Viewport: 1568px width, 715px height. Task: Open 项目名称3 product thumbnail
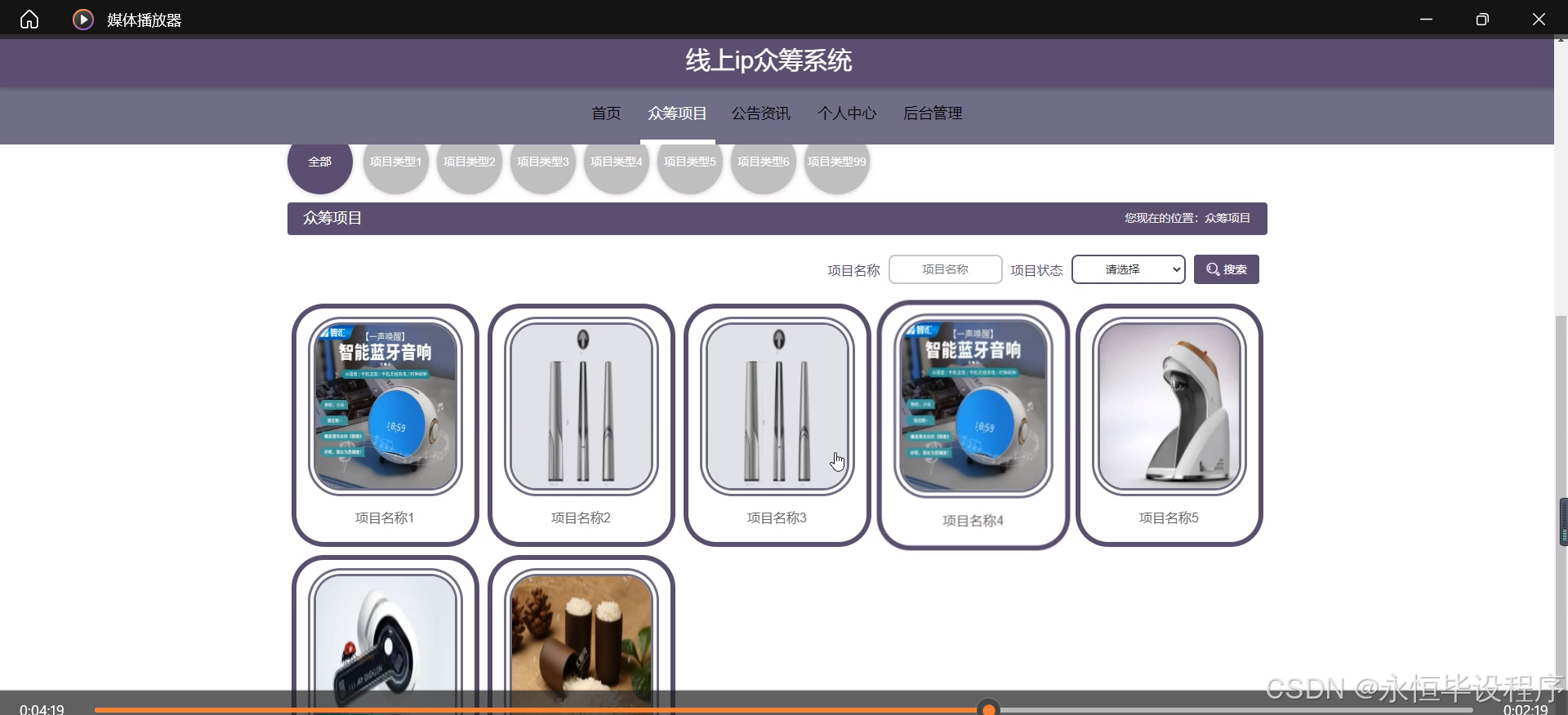click(x=777, y=406)
